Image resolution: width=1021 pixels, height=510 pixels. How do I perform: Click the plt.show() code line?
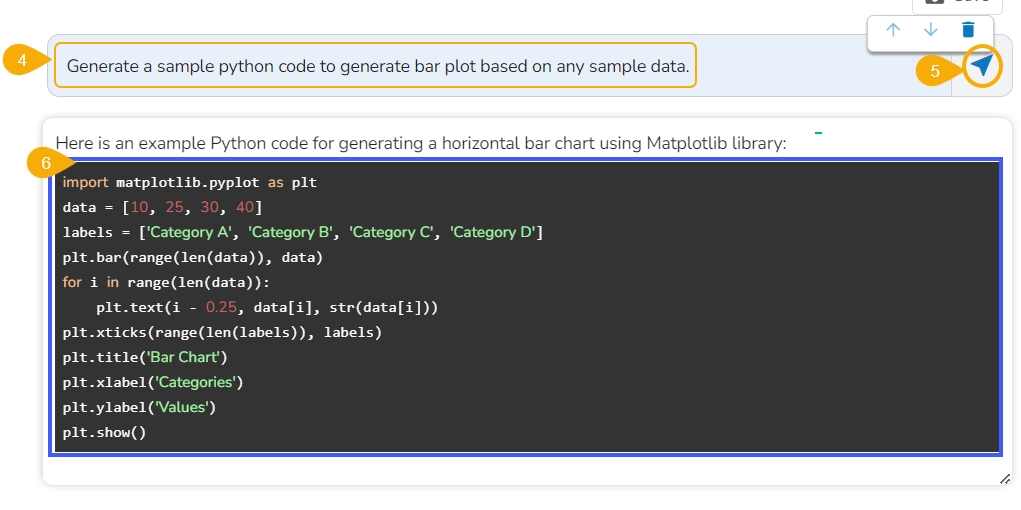click(104, 433)
